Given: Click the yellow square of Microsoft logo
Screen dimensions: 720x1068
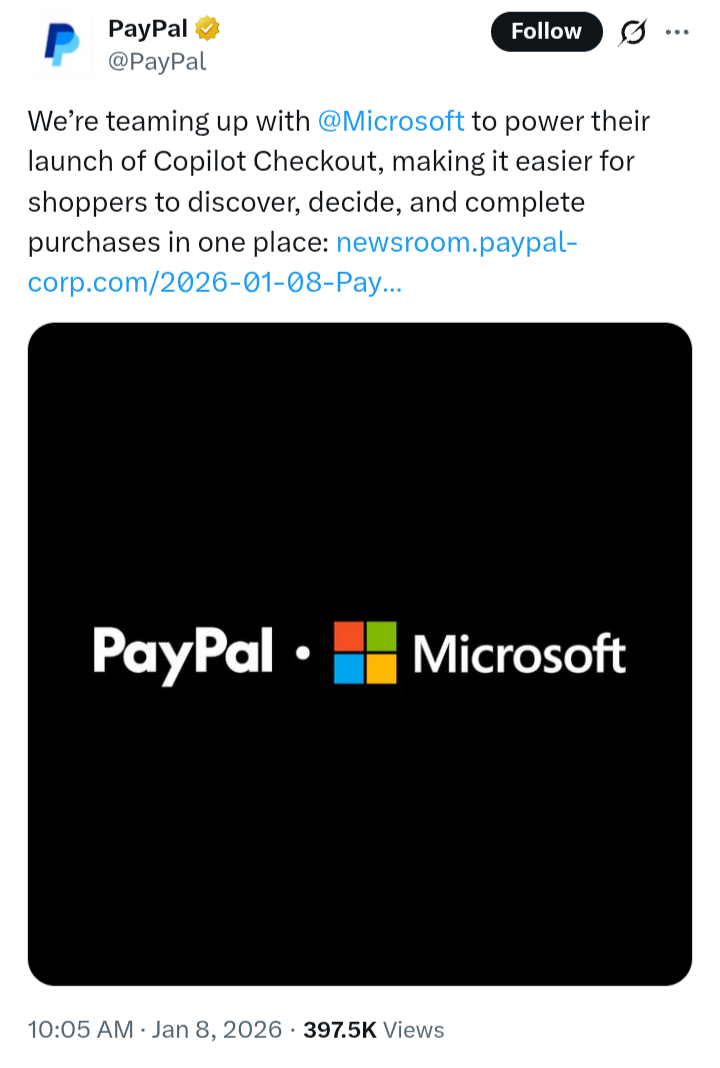Looking at the screenshot, I should tap(381, 669).
